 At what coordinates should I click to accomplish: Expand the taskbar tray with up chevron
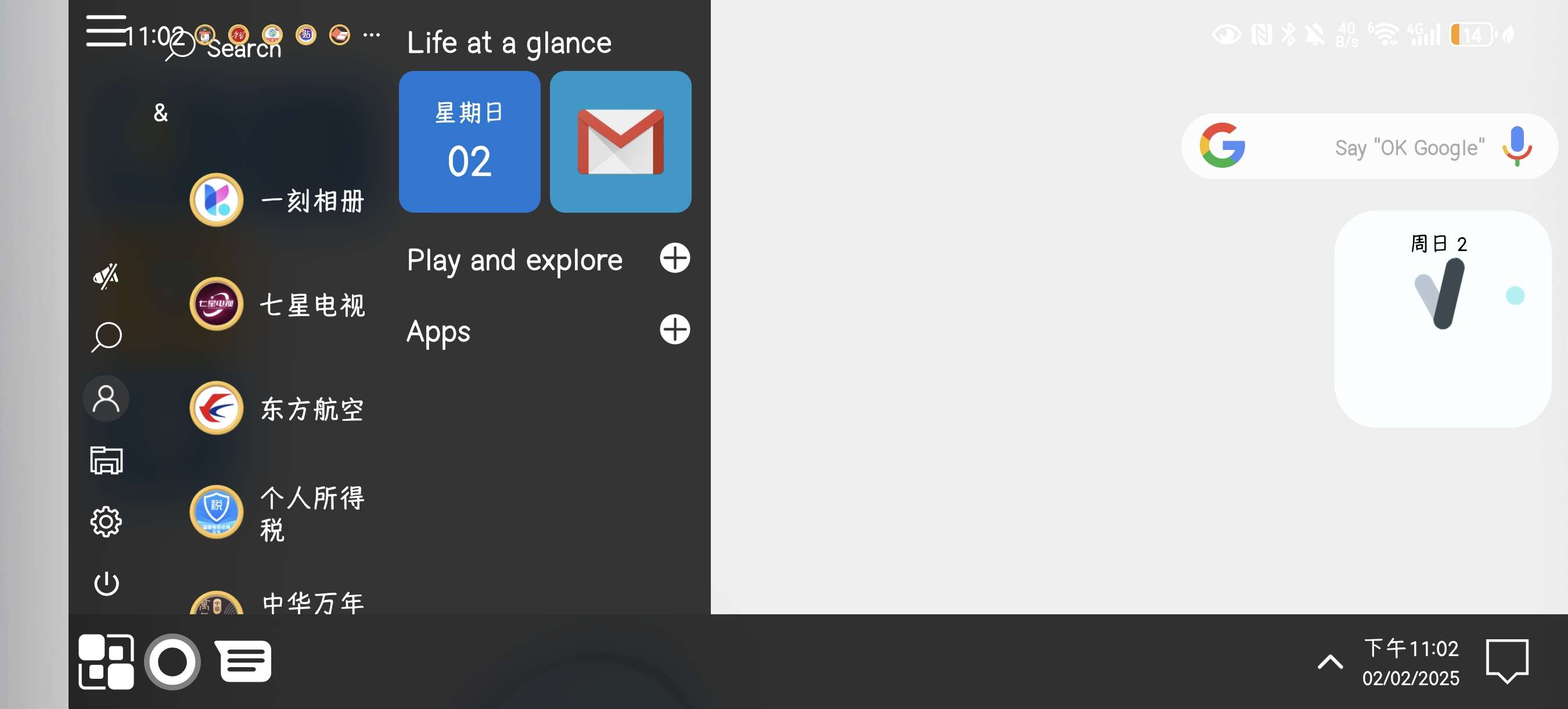pyautogui.click(x=1330, y=661)
